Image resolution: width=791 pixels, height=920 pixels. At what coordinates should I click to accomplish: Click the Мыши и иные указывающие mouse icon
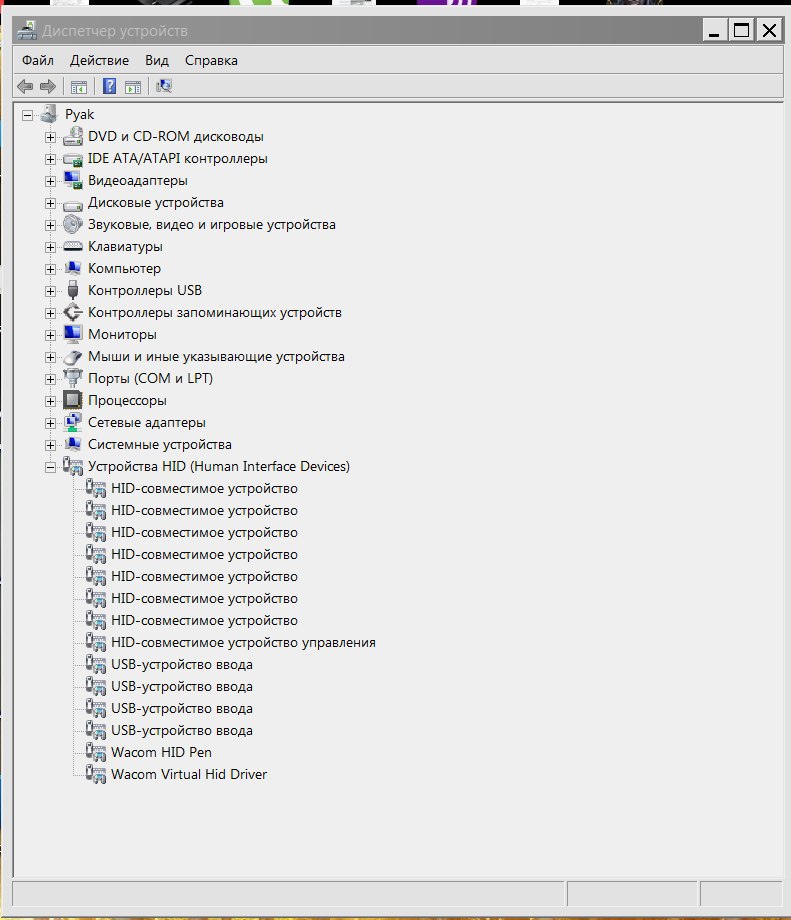coord(73,357)
